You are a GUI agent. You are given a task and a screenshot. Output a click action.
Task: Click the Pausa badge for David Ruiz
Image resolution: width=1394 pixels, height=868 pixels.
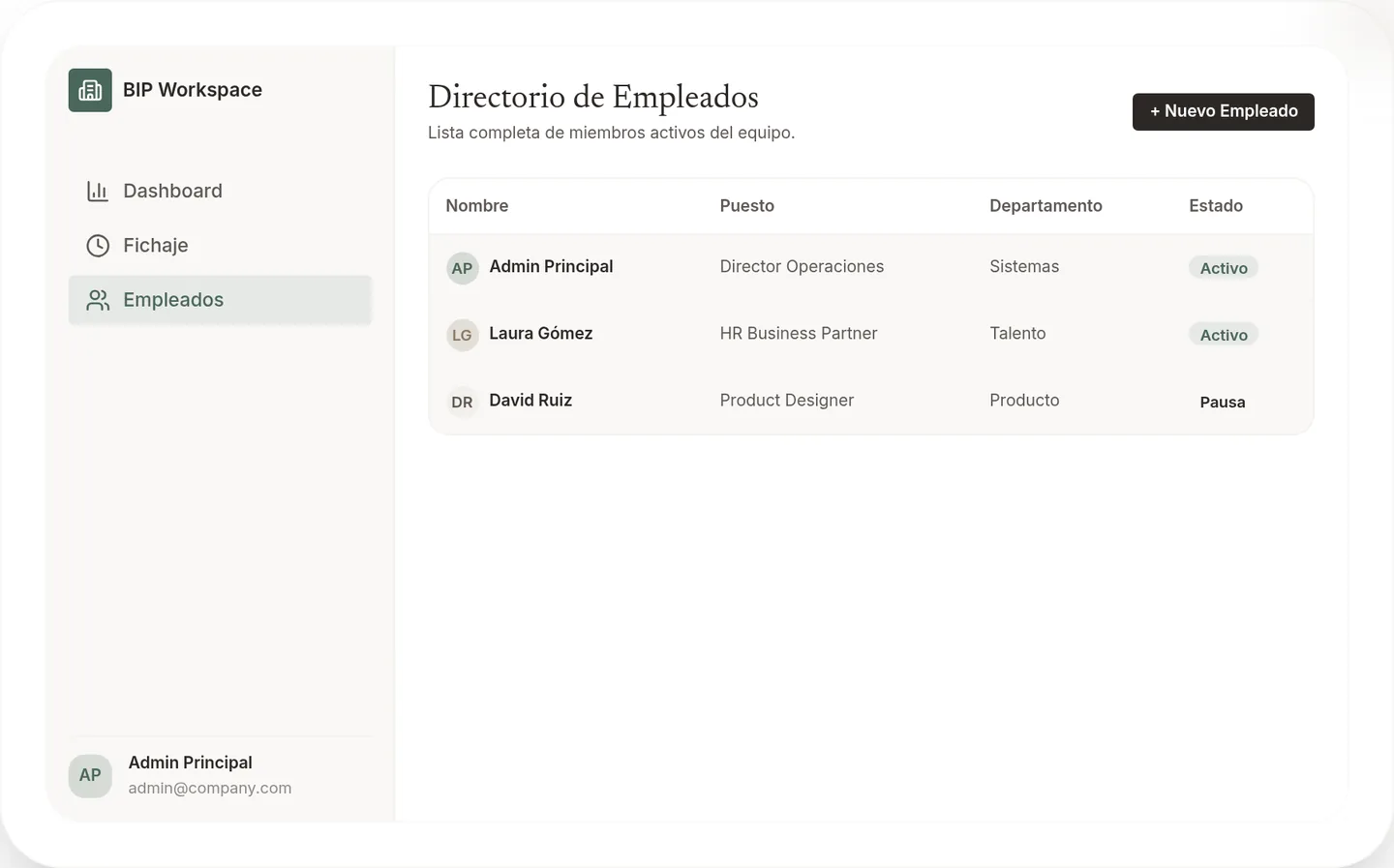click(x=1223, y=402)
